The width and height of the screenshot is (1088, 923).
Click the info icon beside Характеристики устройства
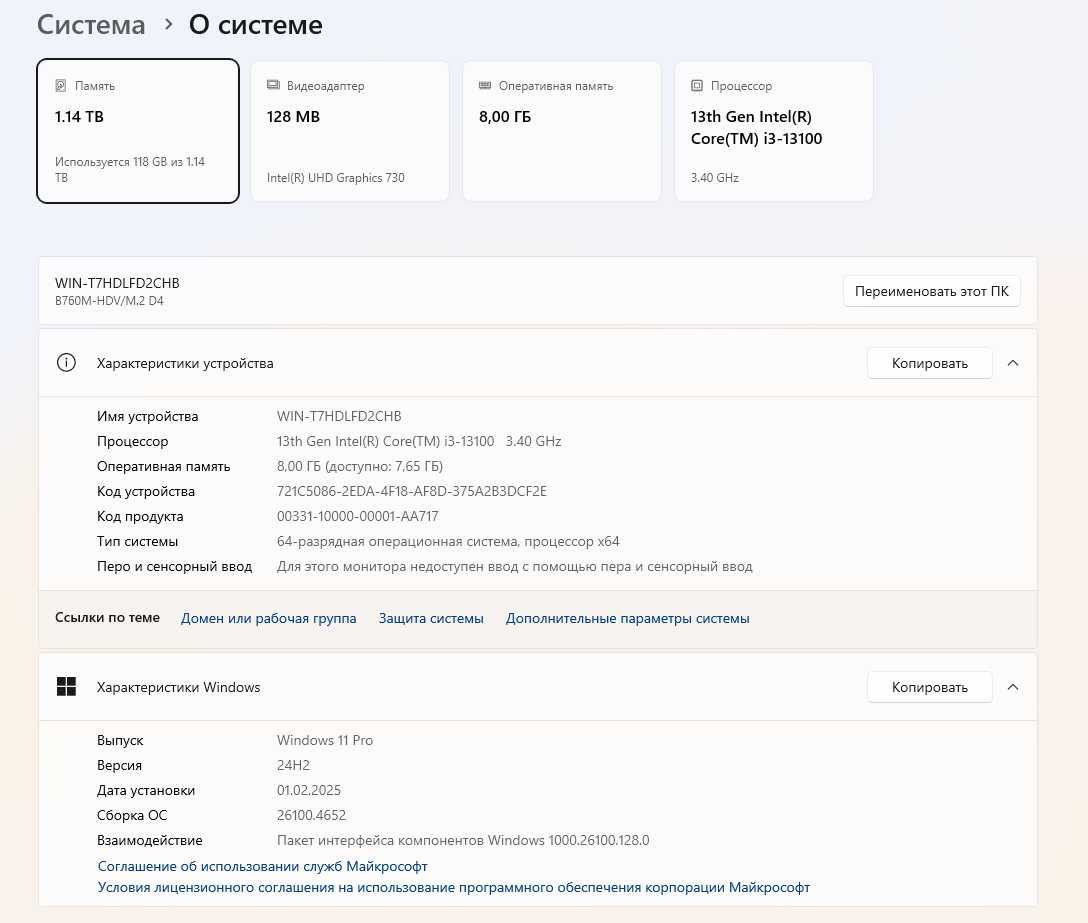coord(66,363)
